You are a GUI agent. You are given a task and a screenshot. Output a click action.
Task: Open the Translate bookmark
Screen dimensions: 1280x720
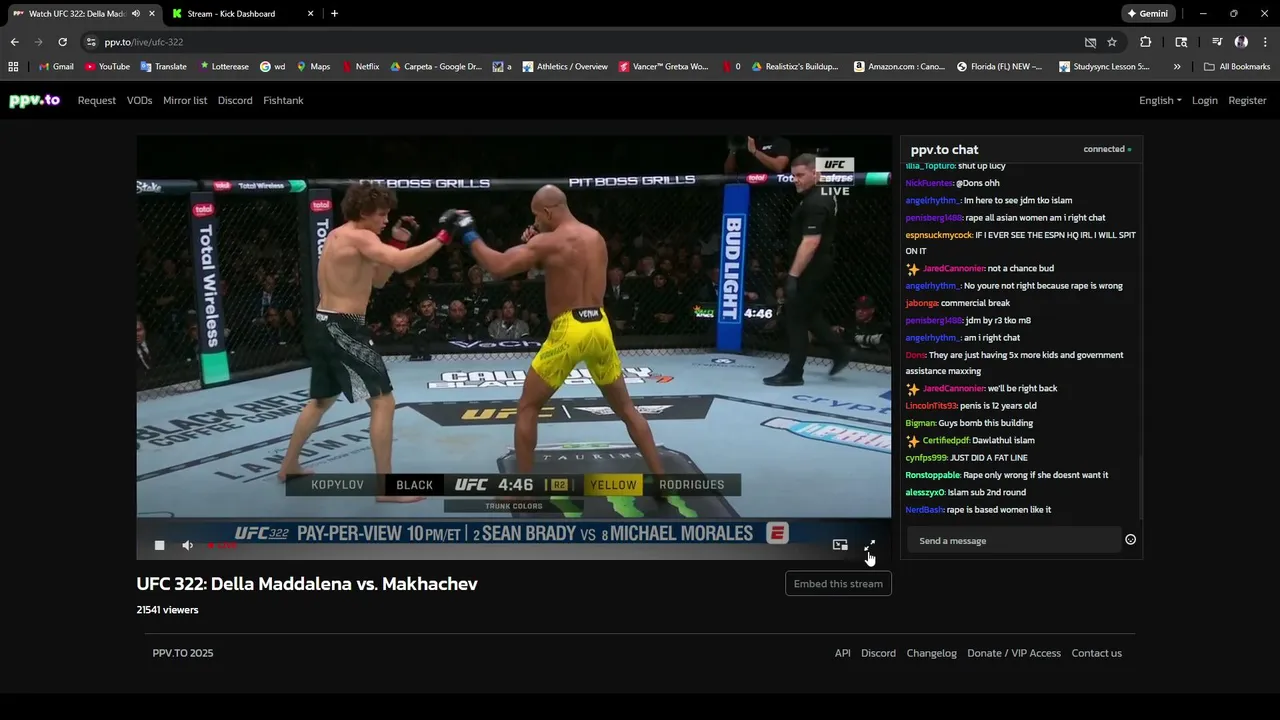point(164,67)
